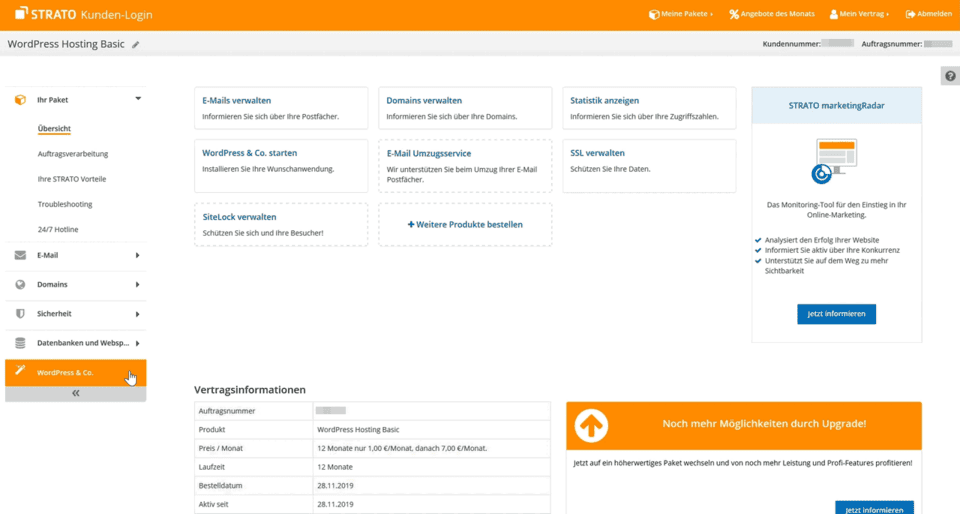960x514 pixels.
Task: Open WordPress & Co. sidebar item
Action: click(x=66, y=372)
